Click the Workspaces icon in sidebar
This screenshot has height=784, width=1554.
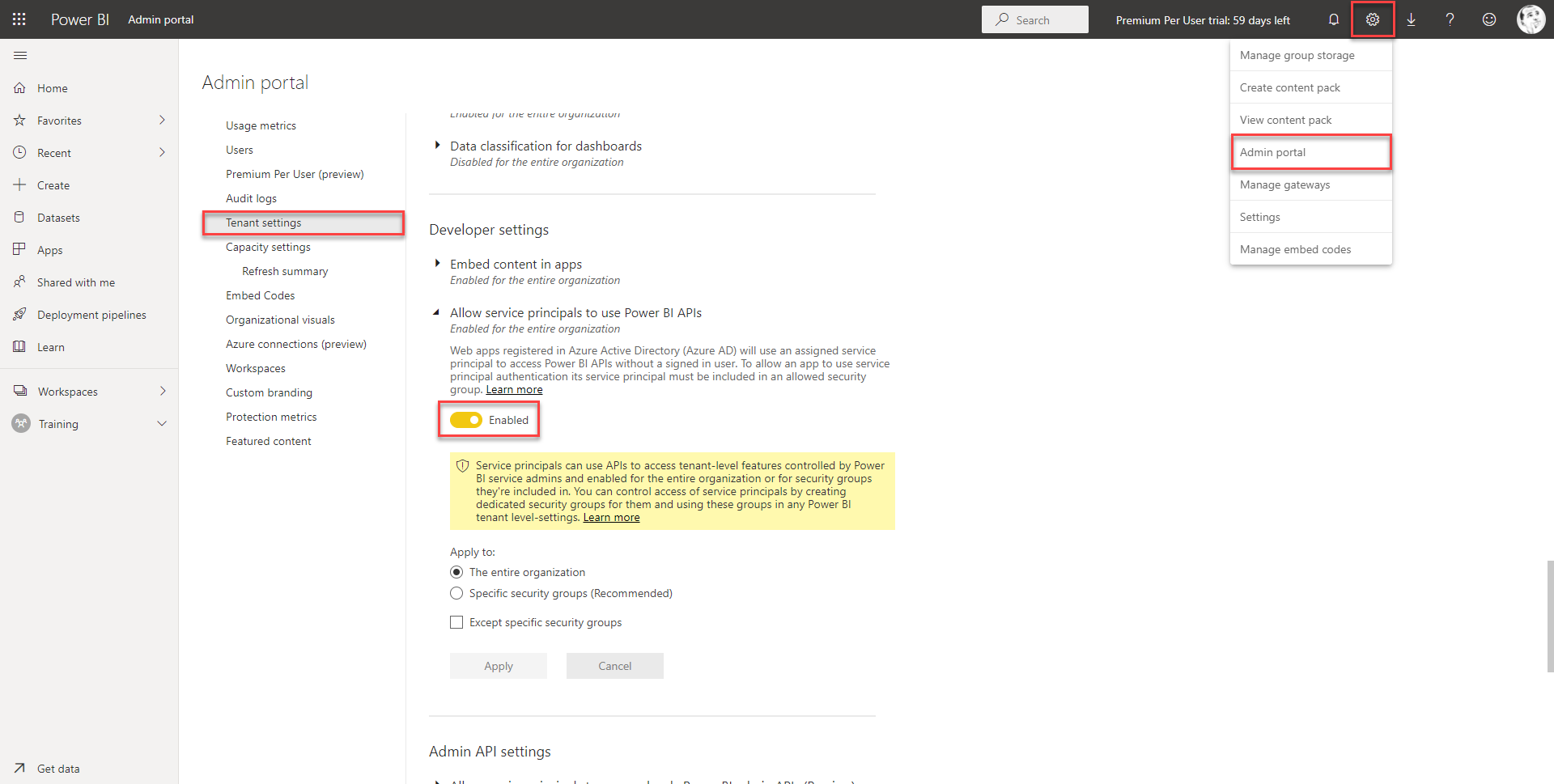(20, 392)
